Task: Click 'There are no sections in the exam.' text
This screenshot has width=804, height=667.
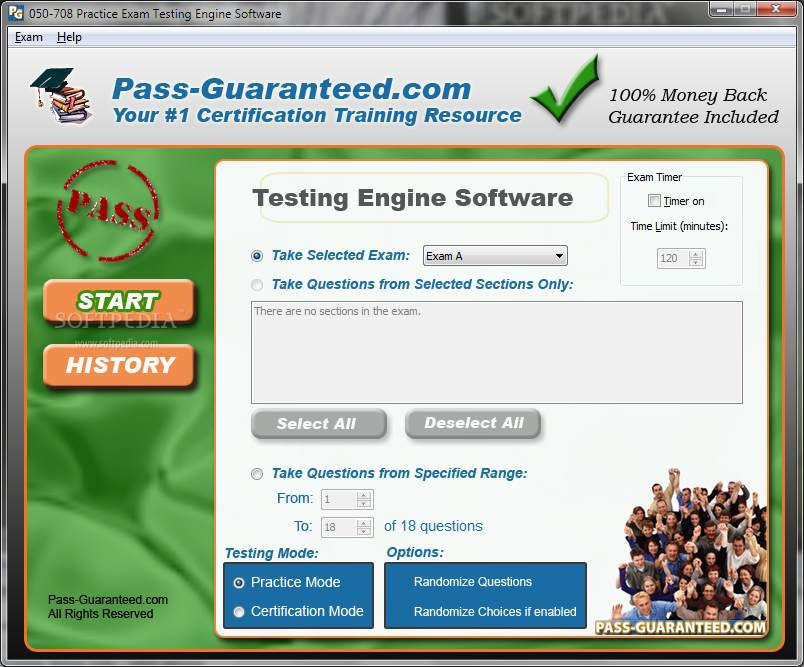Action: point(337,311)
